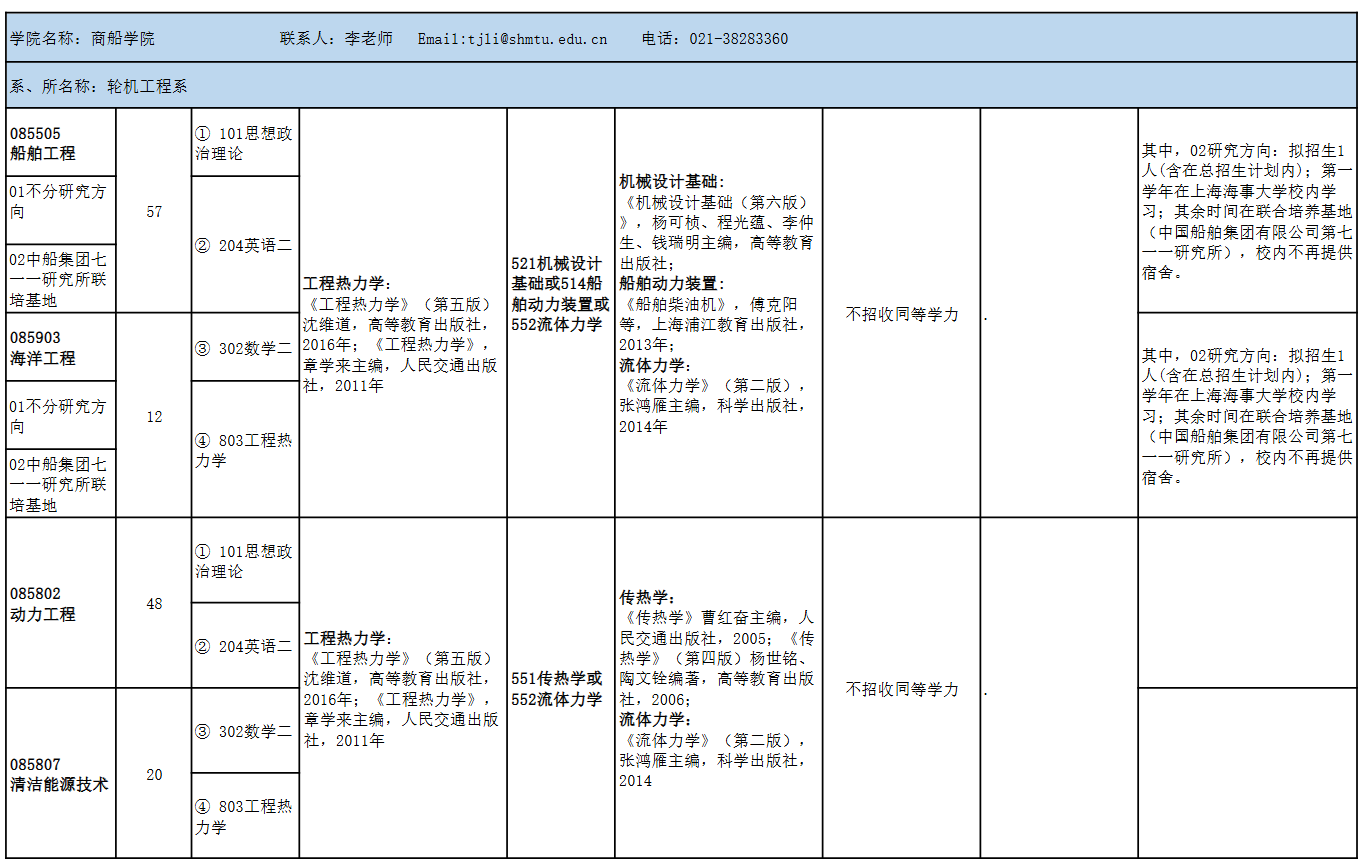Screen dimensions: 1362x862
Task: Select the enrollment quota cell showing 57
Action: [x=153, y=212]
